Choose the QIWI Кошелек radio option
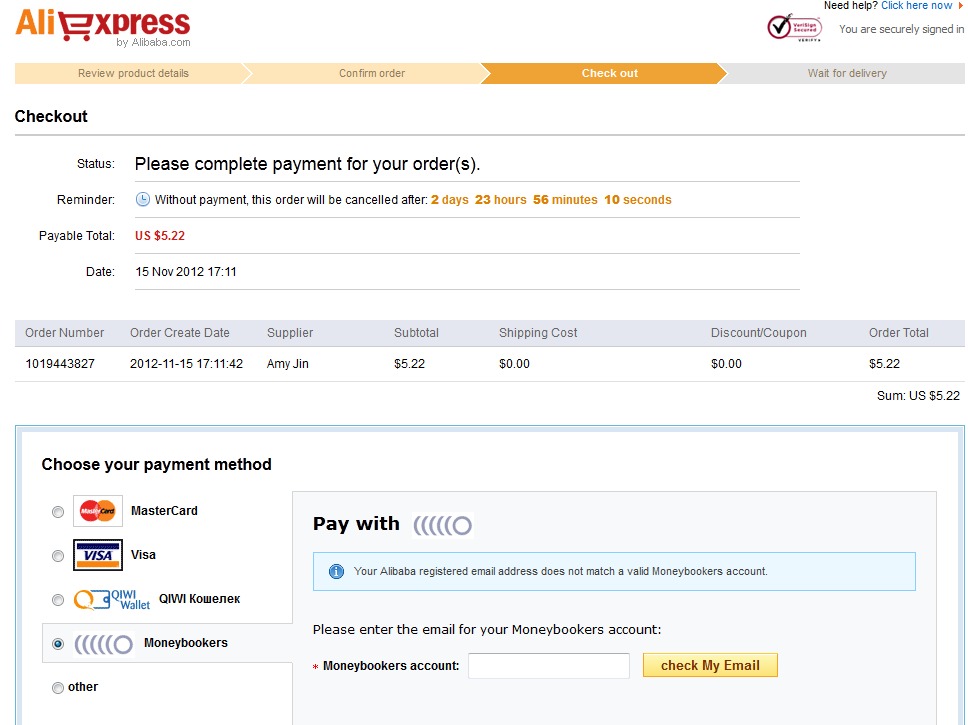This screenshot has height=725, width=968. 58,600
